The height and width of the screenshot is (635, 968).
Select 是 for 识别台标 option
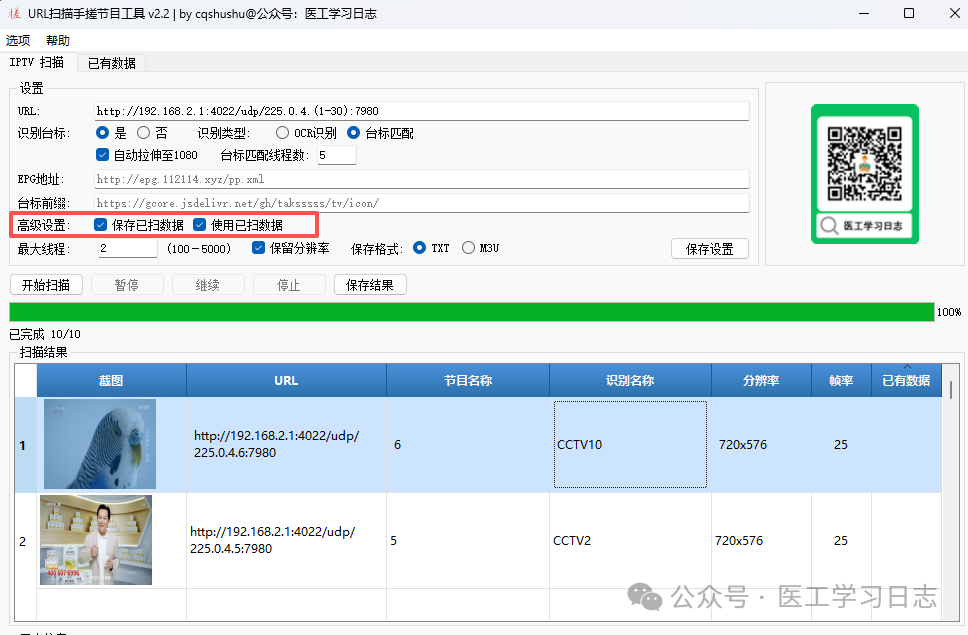(x=103, y=133)
